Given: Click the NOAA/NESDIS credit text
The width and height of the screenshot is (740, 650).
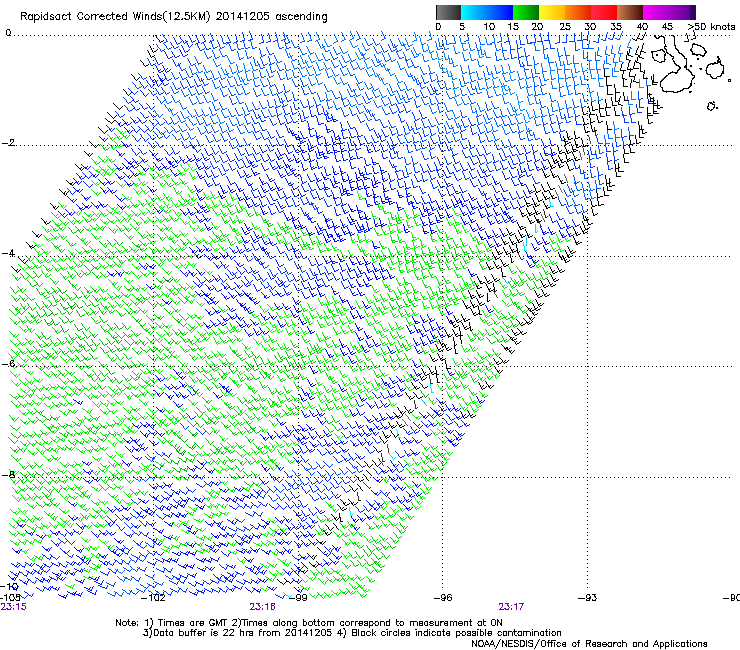Looking at the screenshot, I should [589, 644].
